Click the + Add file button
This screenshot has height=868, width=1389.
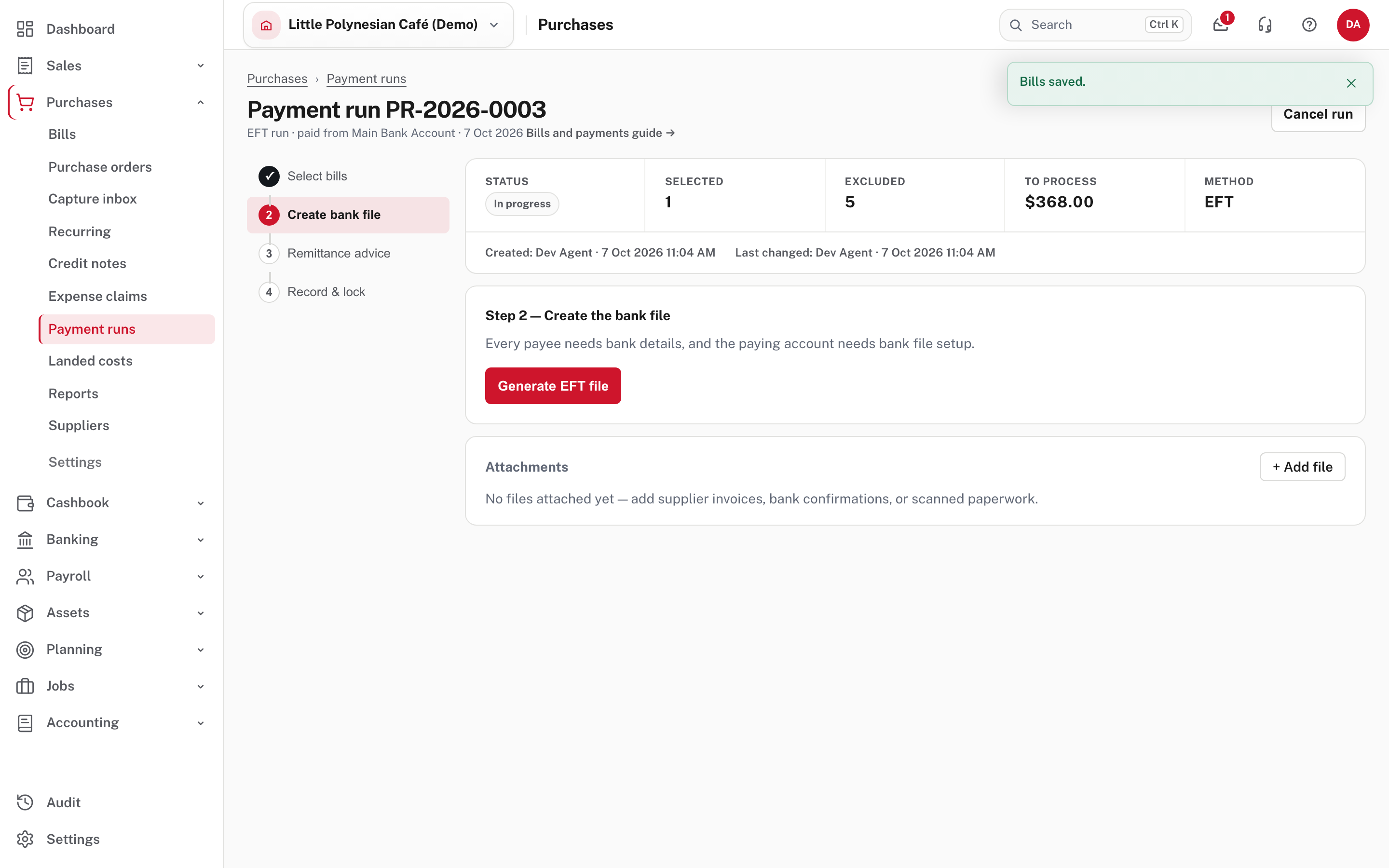coord(1302,467)
